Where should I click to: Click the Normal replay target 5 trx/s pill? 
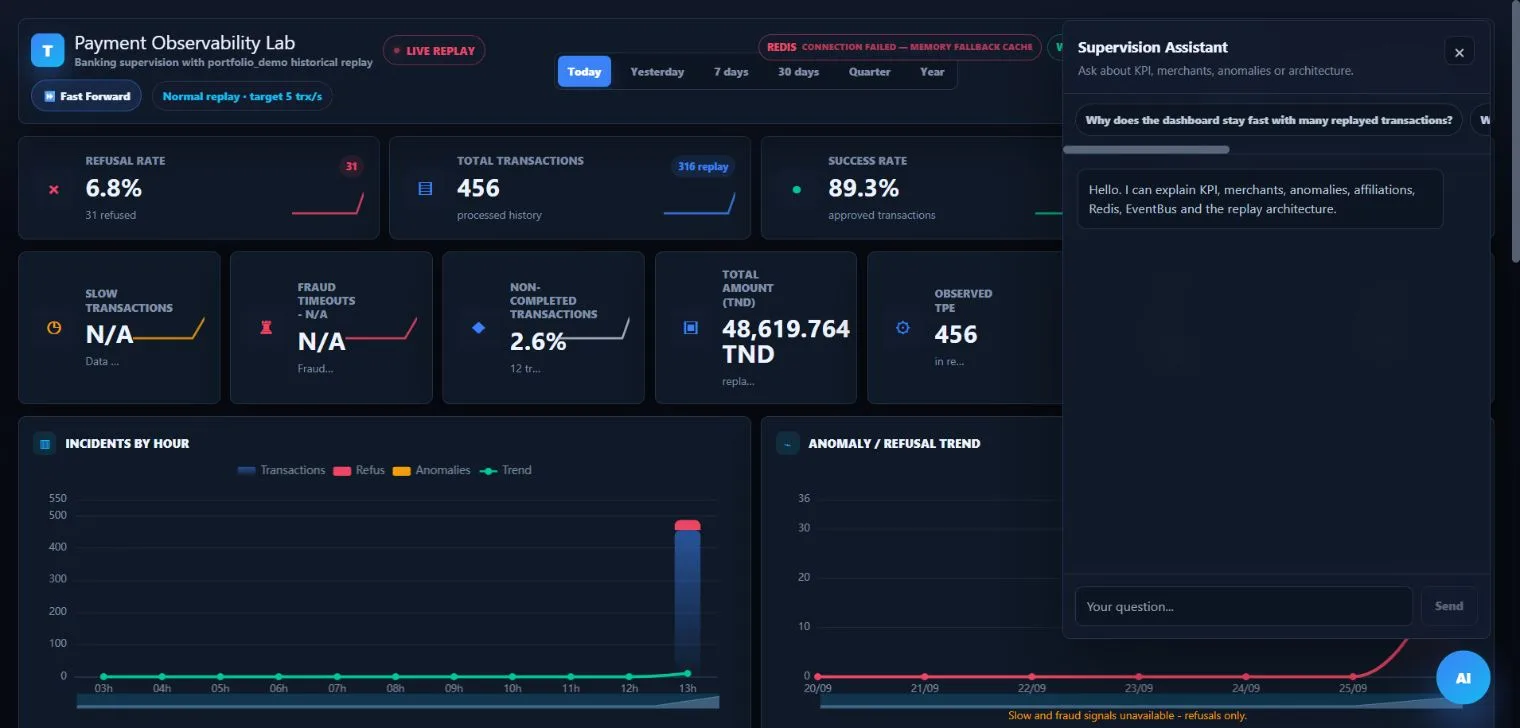point(243,96)
